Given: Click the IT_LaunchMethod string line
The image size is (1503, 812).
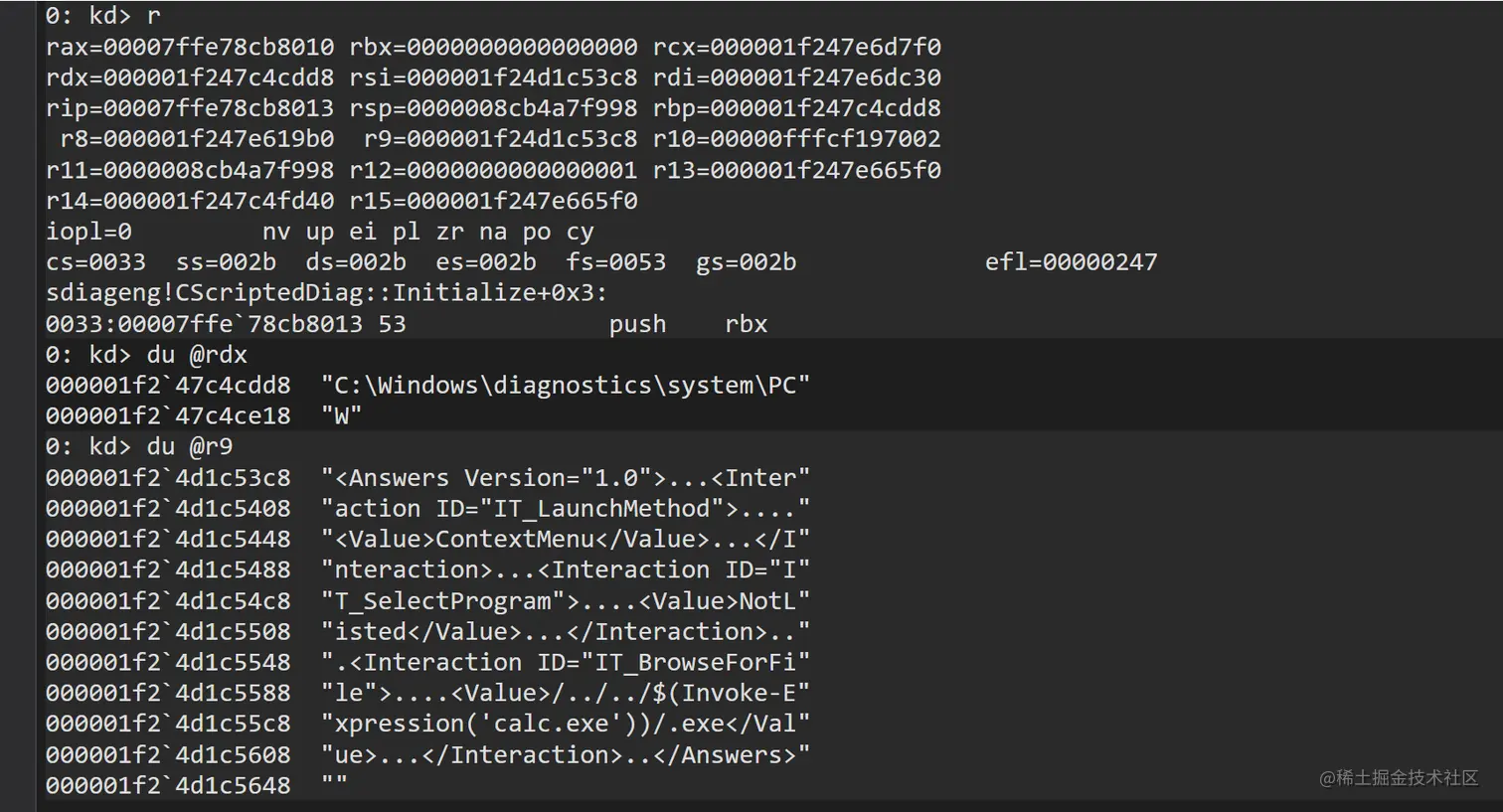Looking at the screenshot, I should click(x=565, y=509).
